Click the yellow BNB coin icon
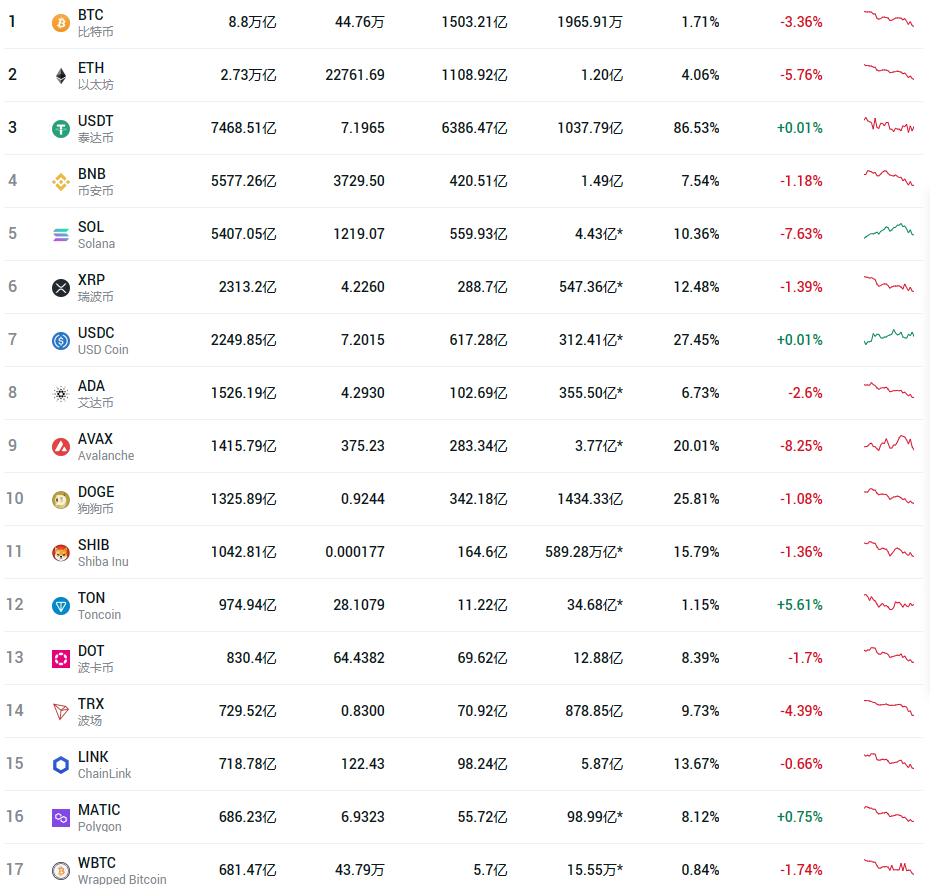Image resolution: width=930 pixels, height=895 pixels. (x=61, y=181)
